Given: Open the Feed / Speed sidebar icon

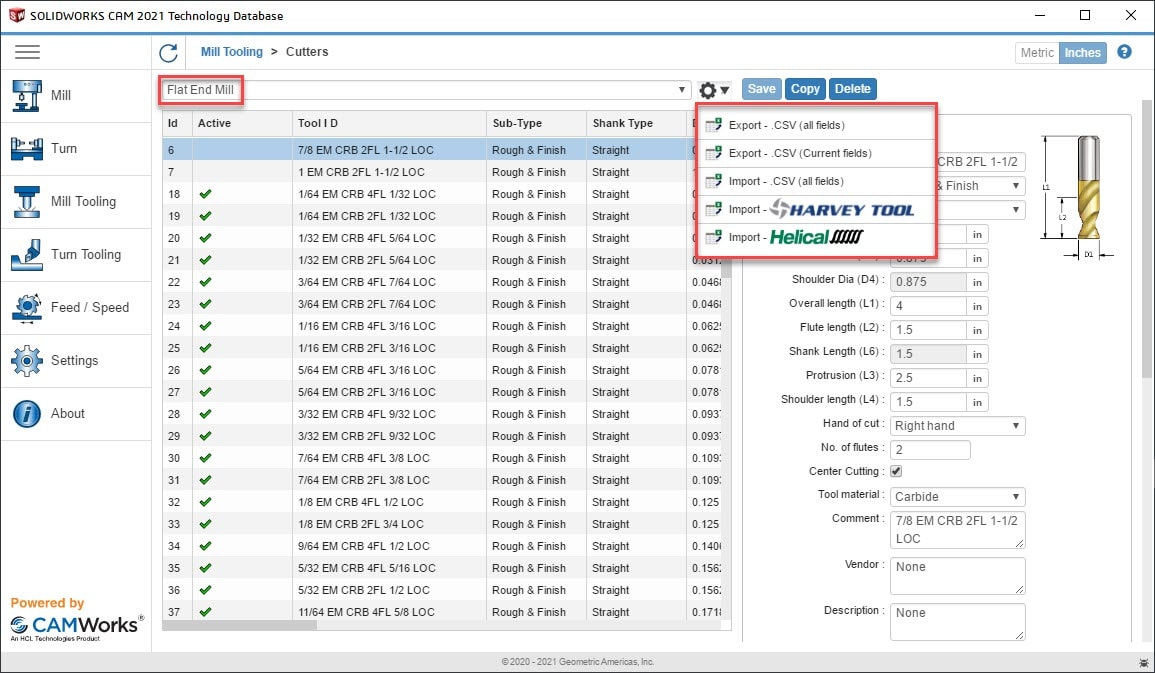Looking at the screenshot, I should tap(27, 308).
